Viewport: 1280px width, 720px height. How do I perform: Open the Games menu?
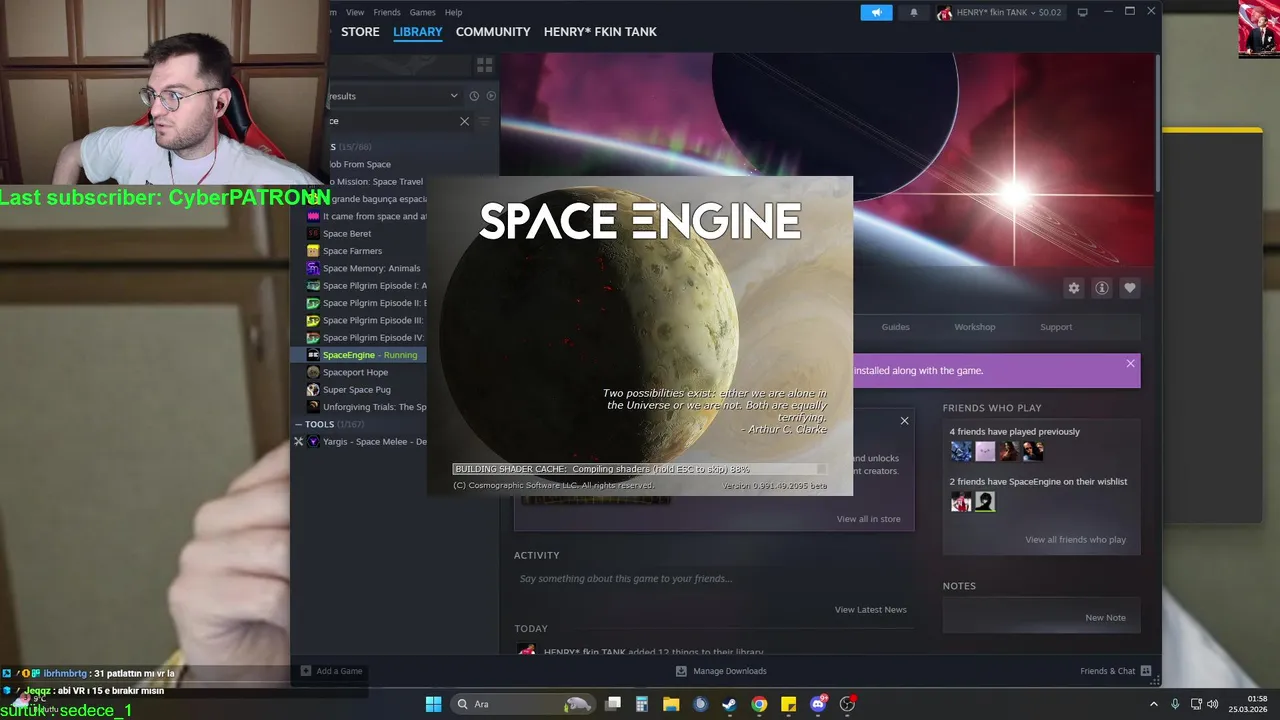[423, 12]
